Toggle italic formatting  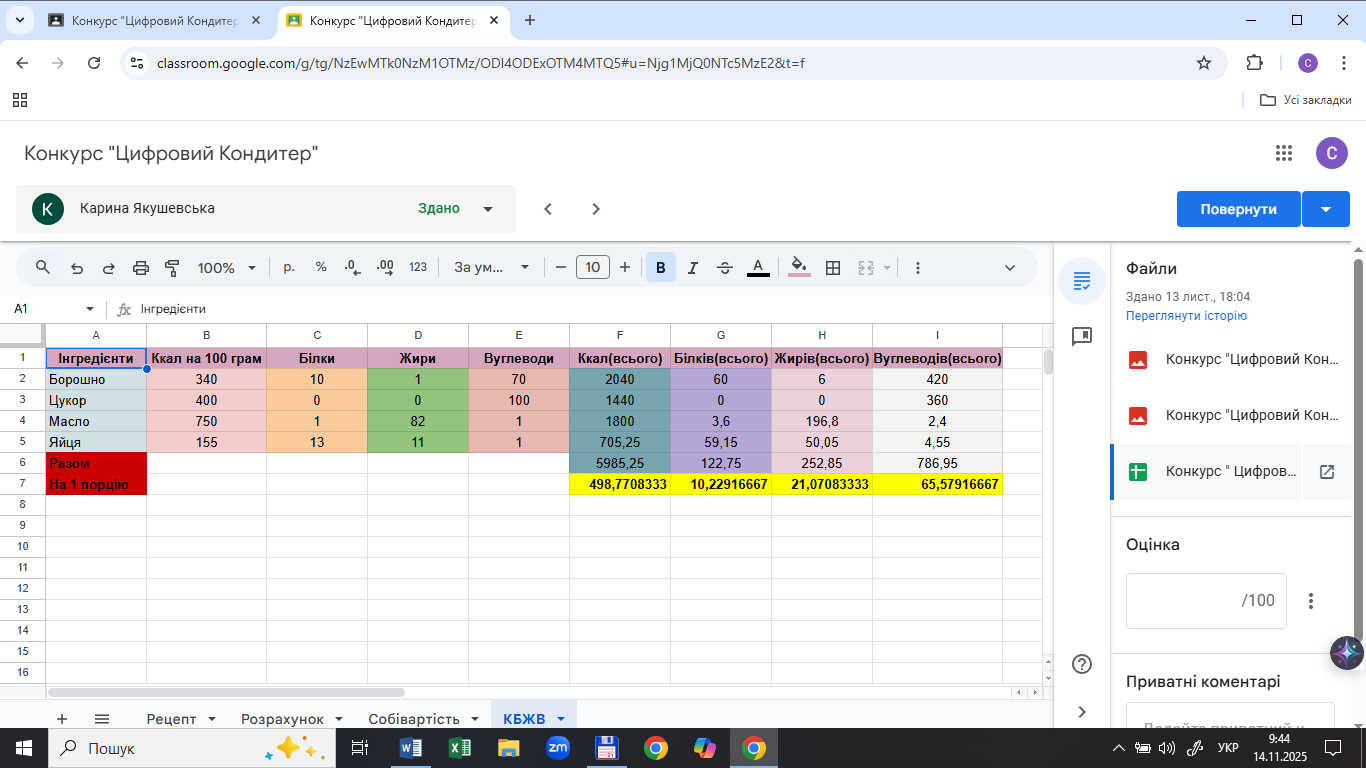pos(692,268)
